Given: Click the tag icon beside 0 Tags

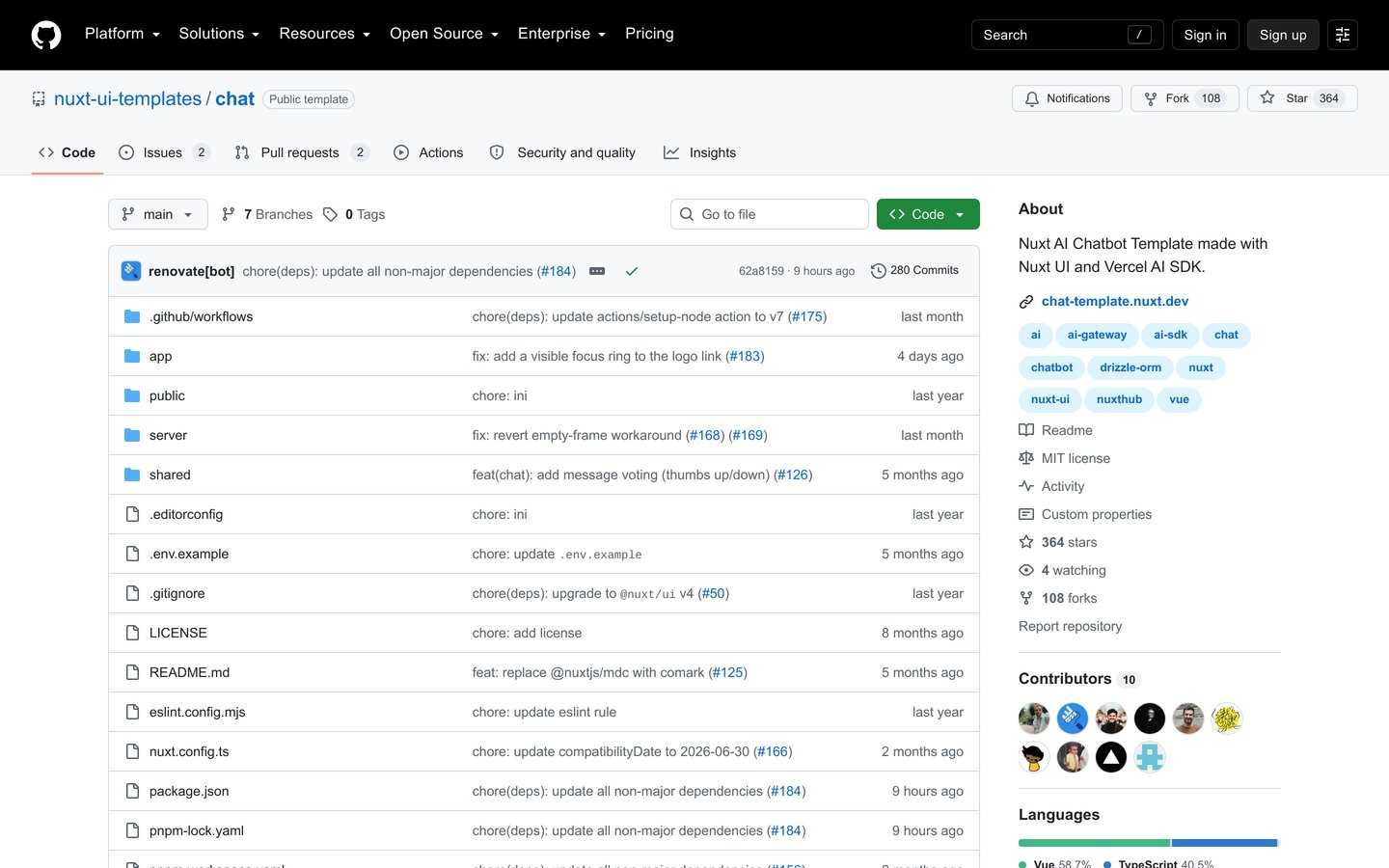Looking at the screenshot, I should pyautogui.click(x=330, y=214).
